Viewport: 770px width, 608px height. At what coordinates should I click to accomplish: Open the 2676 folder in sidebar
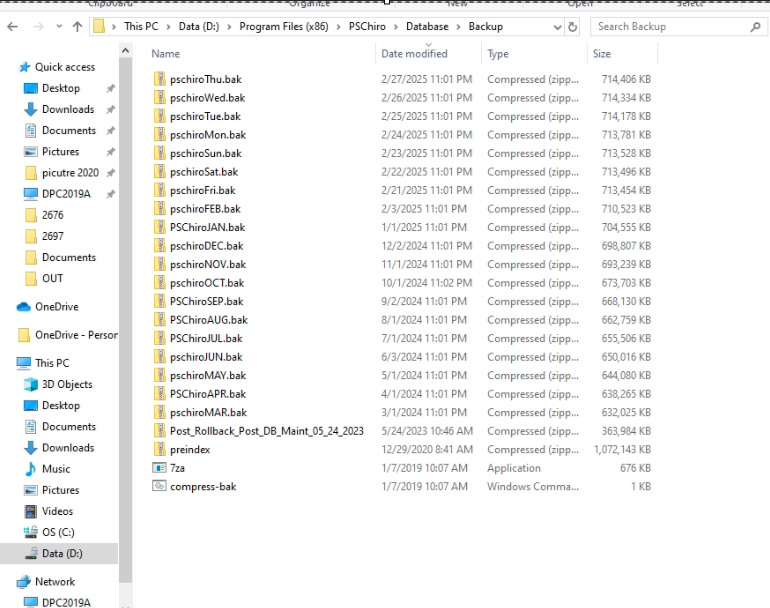53,215
